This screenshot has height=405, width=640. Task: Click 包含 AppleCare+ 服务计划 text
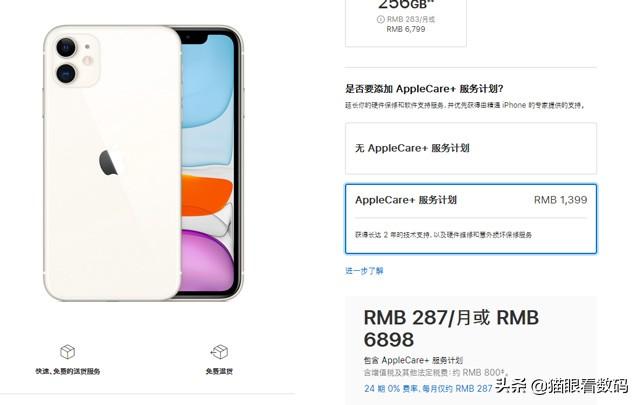pos(413,360)
